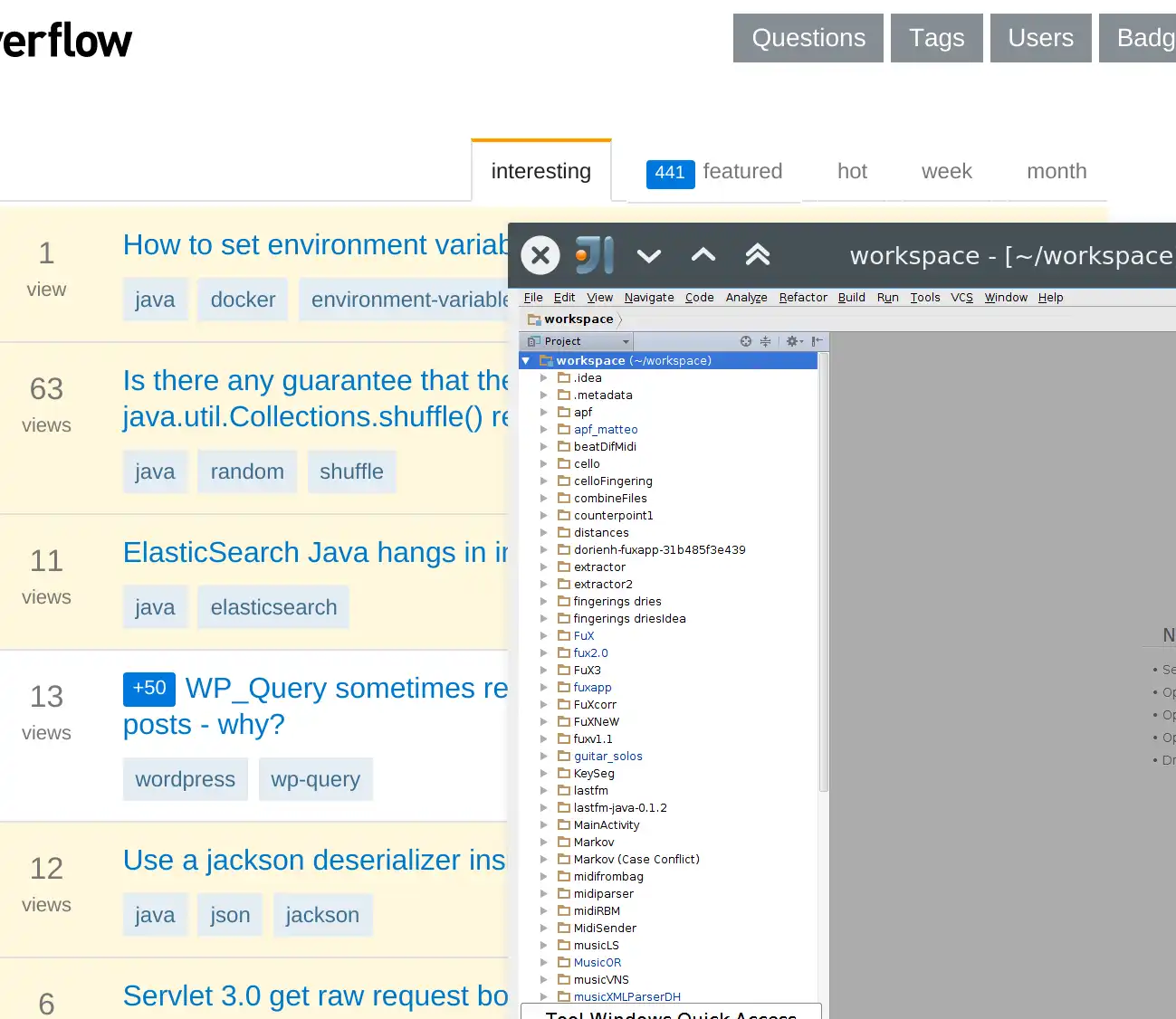
Task: Click the workspace folder icon in breadcrumb bar
Action: click(534, 319)
